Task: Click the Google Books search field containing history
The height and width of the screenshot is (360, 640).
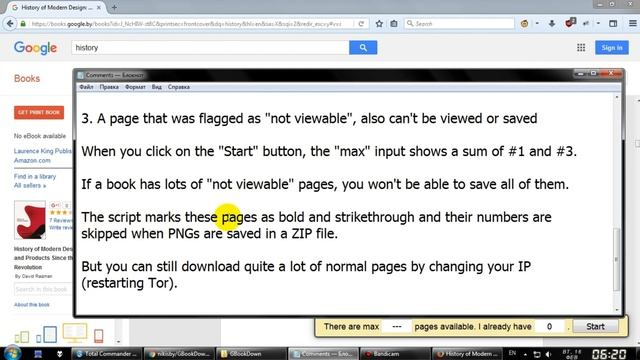Action: (x=210, y=48)
